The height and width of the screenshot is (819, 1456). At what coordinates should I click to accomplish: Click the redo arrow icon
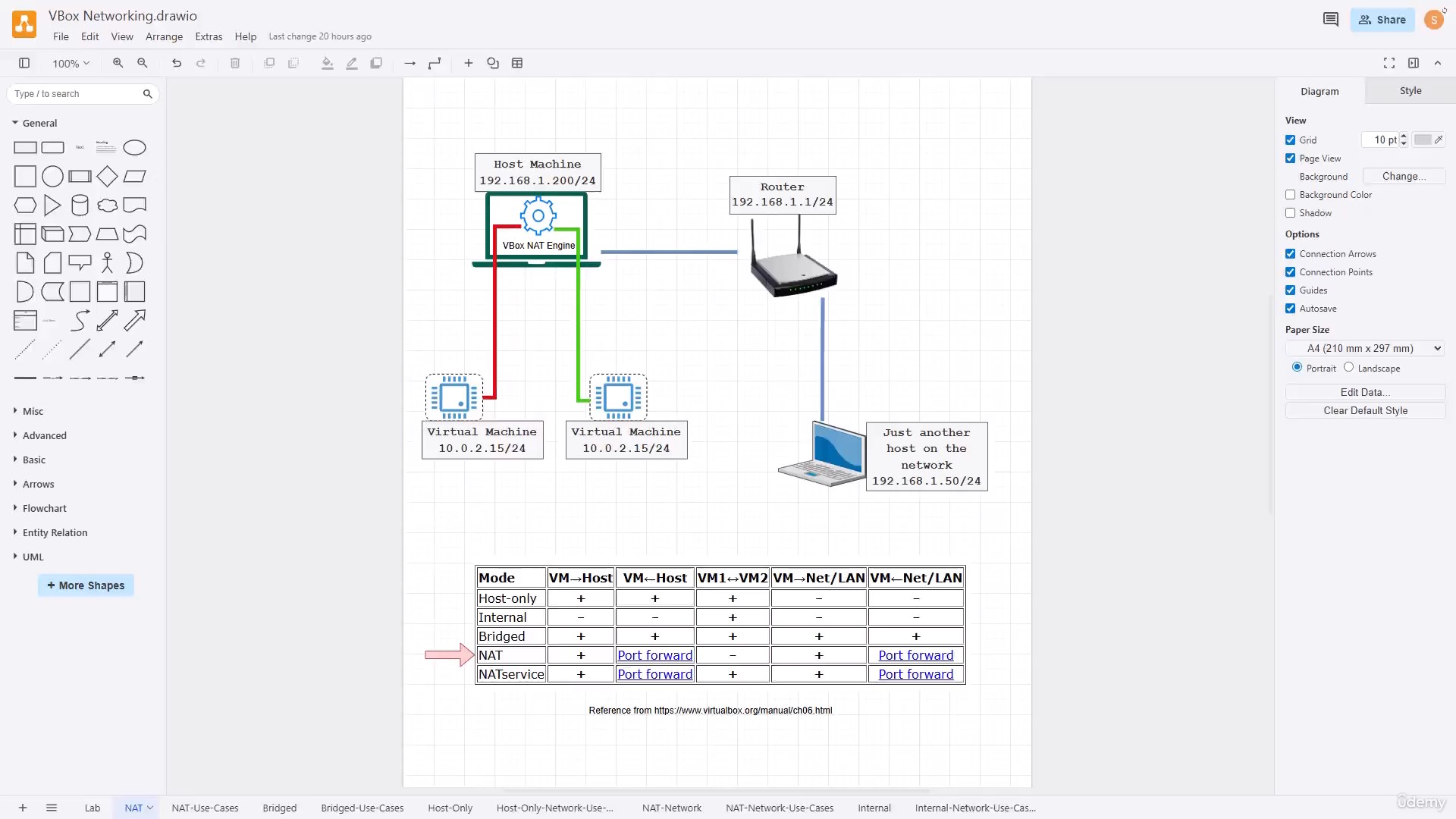(x=201, y=64)
